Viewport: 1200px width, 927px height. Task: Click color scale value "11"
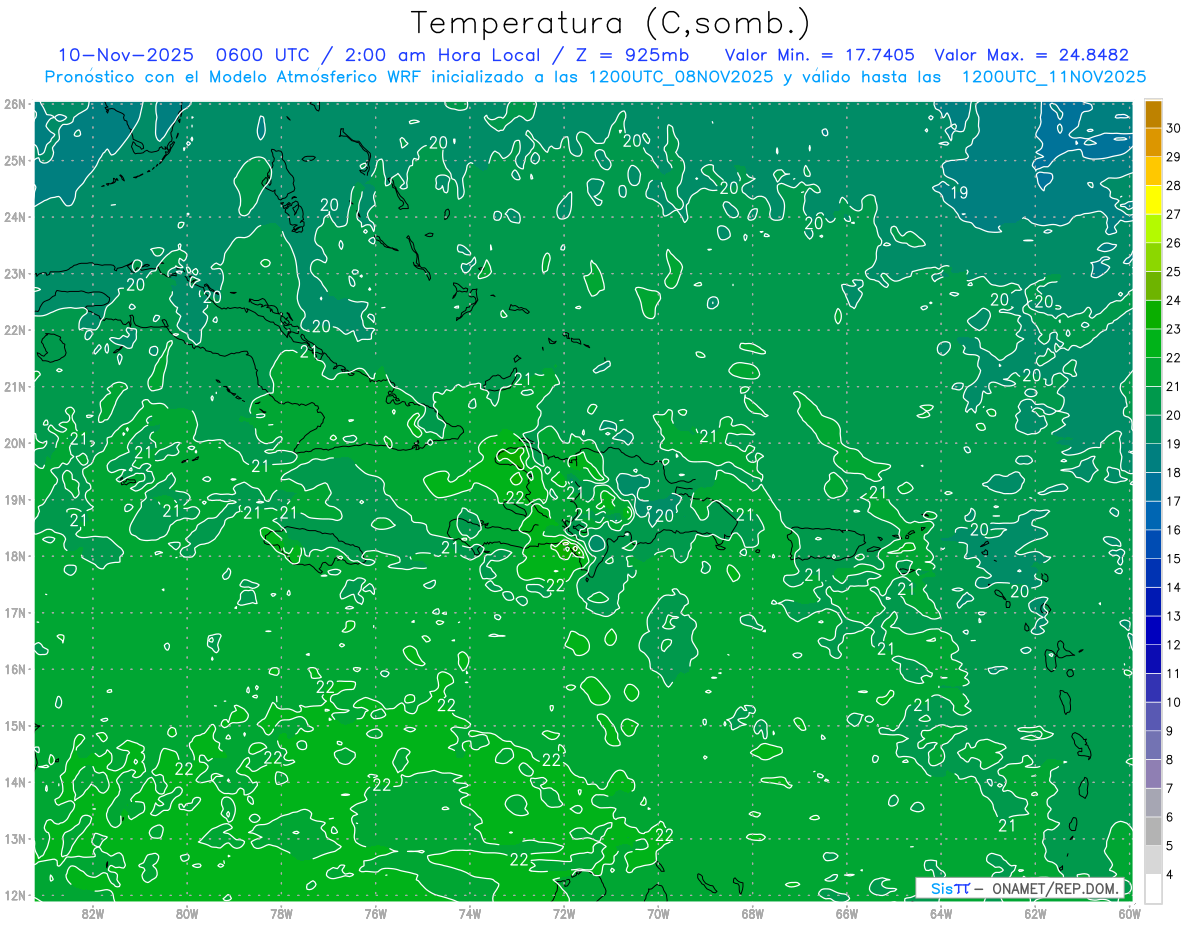pos(1174,673)
